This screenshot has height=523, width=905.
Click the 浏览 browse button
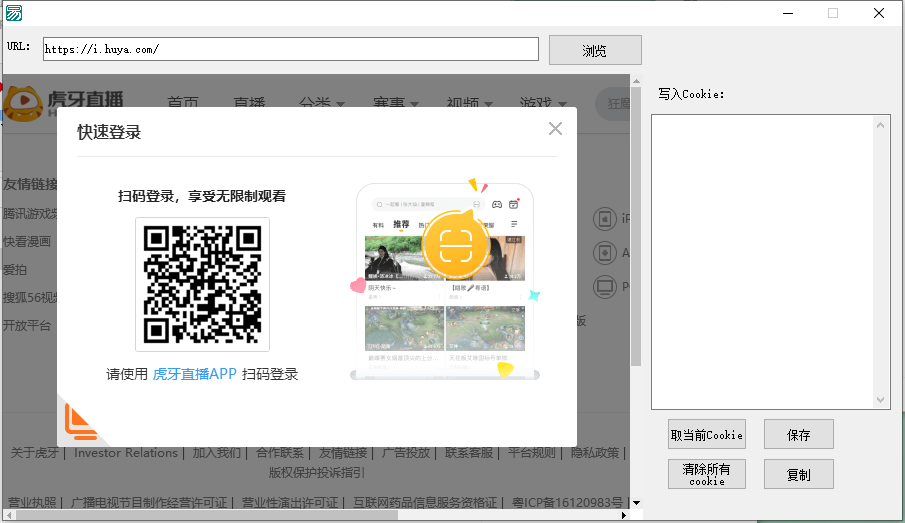point(595,50)
